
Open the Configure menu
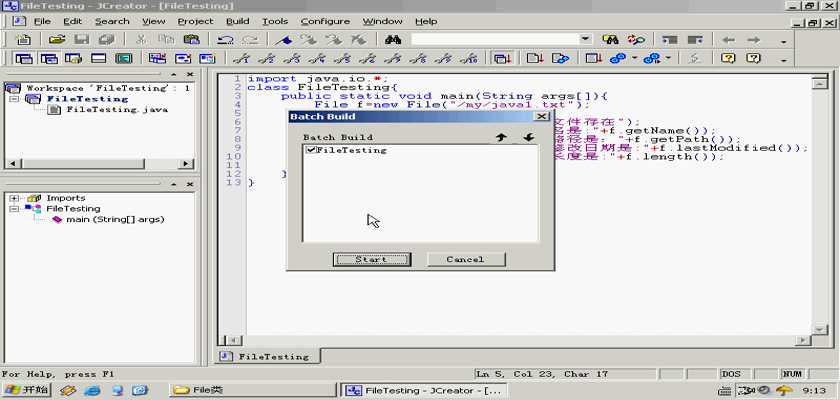[x=325, y=21]
